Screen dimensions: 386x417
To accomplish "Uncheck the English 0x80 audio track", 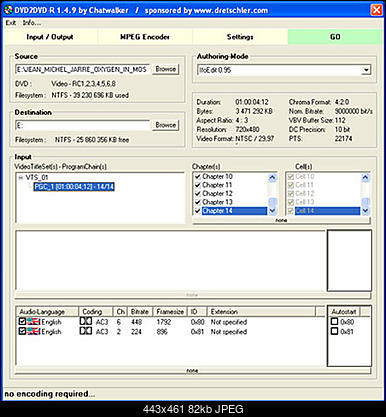I will [x=22, y=321].
